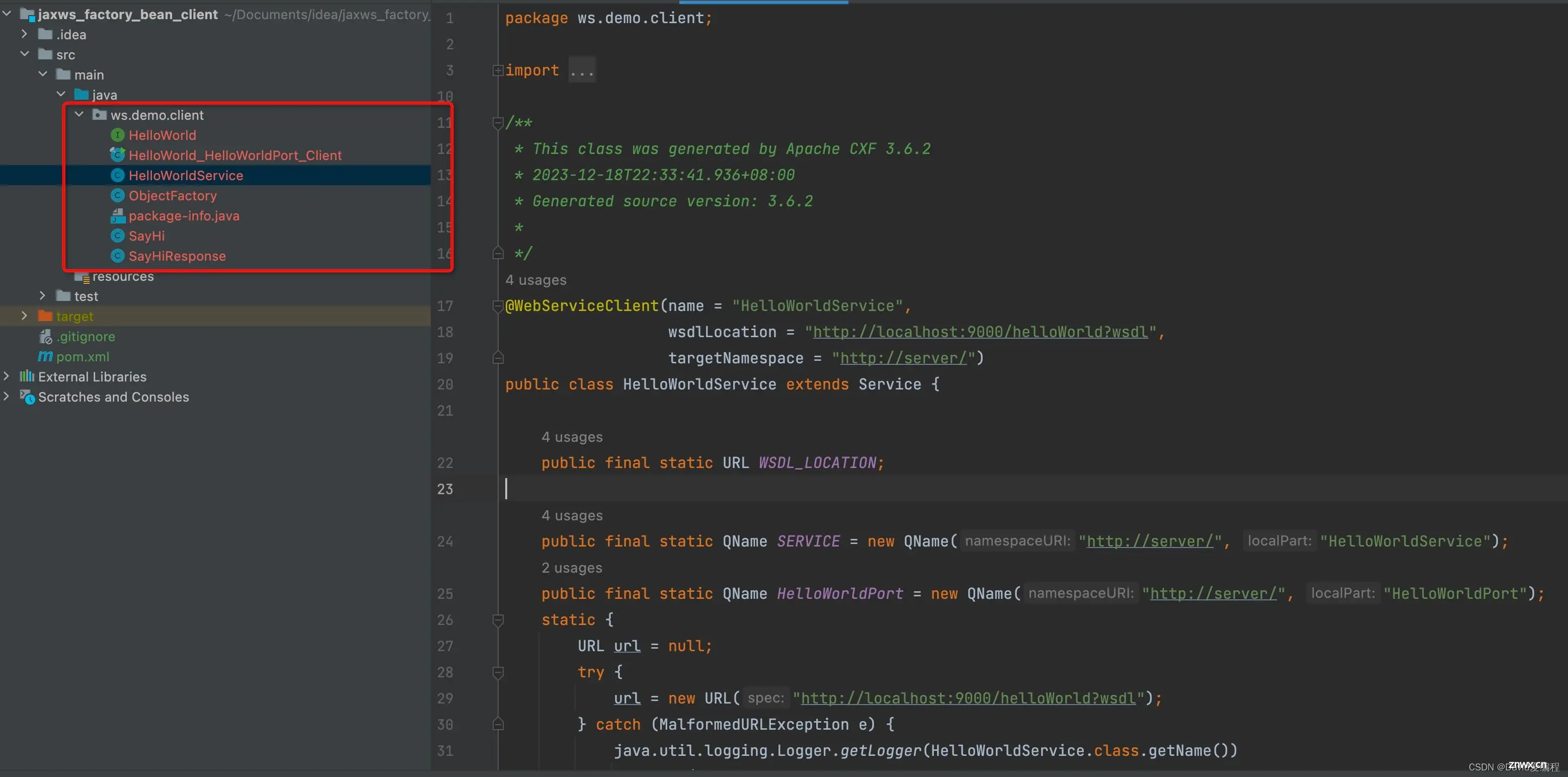Click the project module icon at root
Screen dimensions: 1568x777
(27, 15)
